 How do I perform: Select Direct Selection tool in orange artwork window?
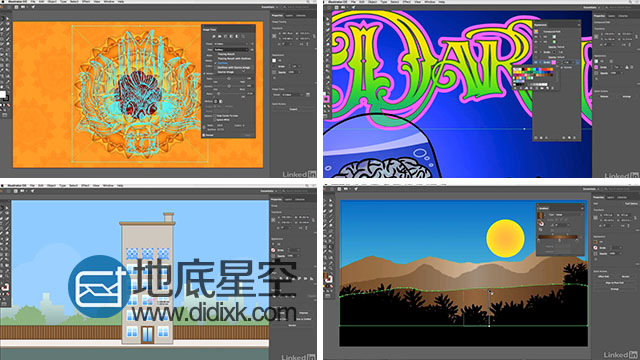8,18
